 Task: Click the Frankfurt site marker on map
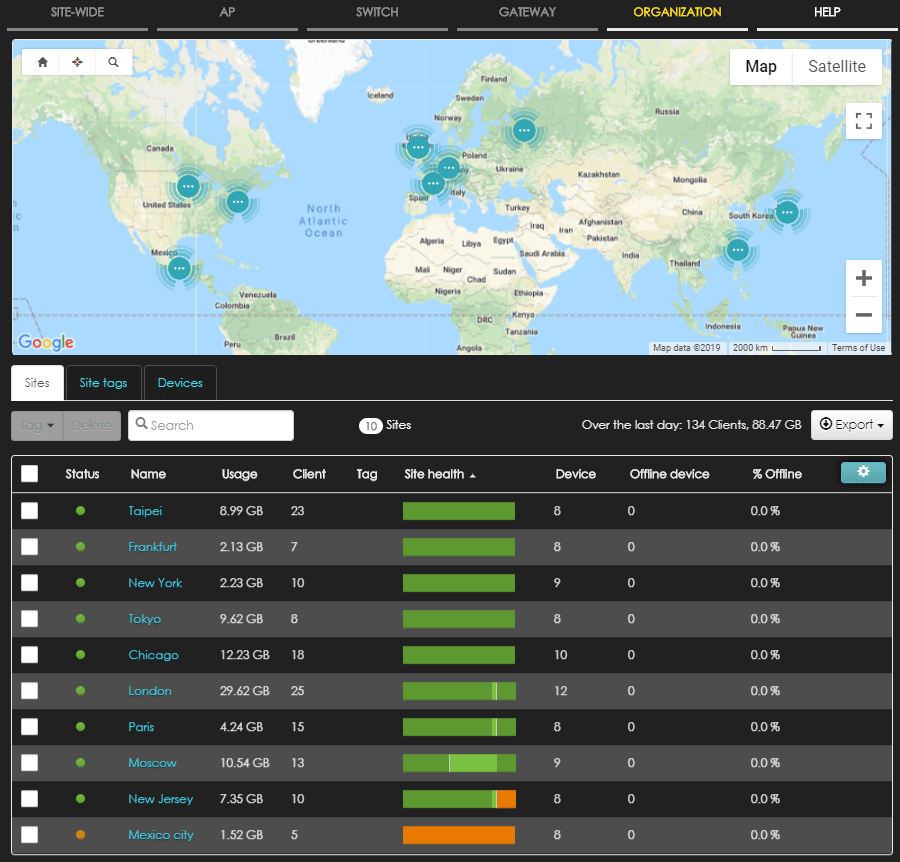[x=448, y=168]
